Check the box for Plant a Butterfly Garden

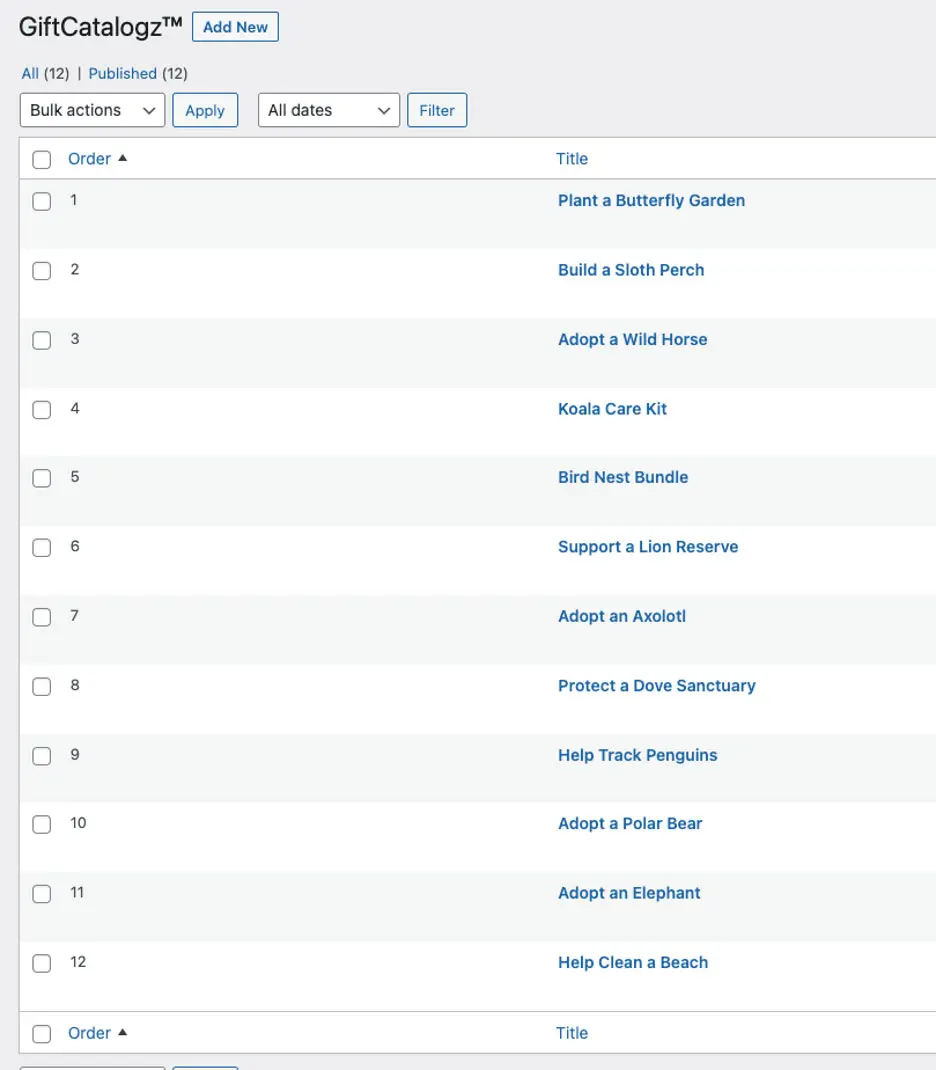41,201
